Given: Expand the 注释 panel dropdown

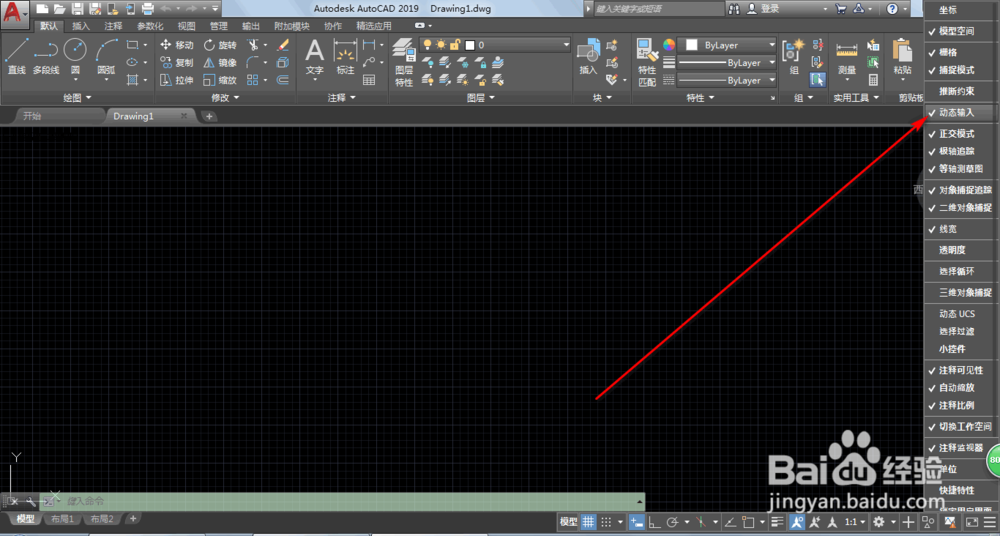Looking at the screenshot, I should coord(342,98).
